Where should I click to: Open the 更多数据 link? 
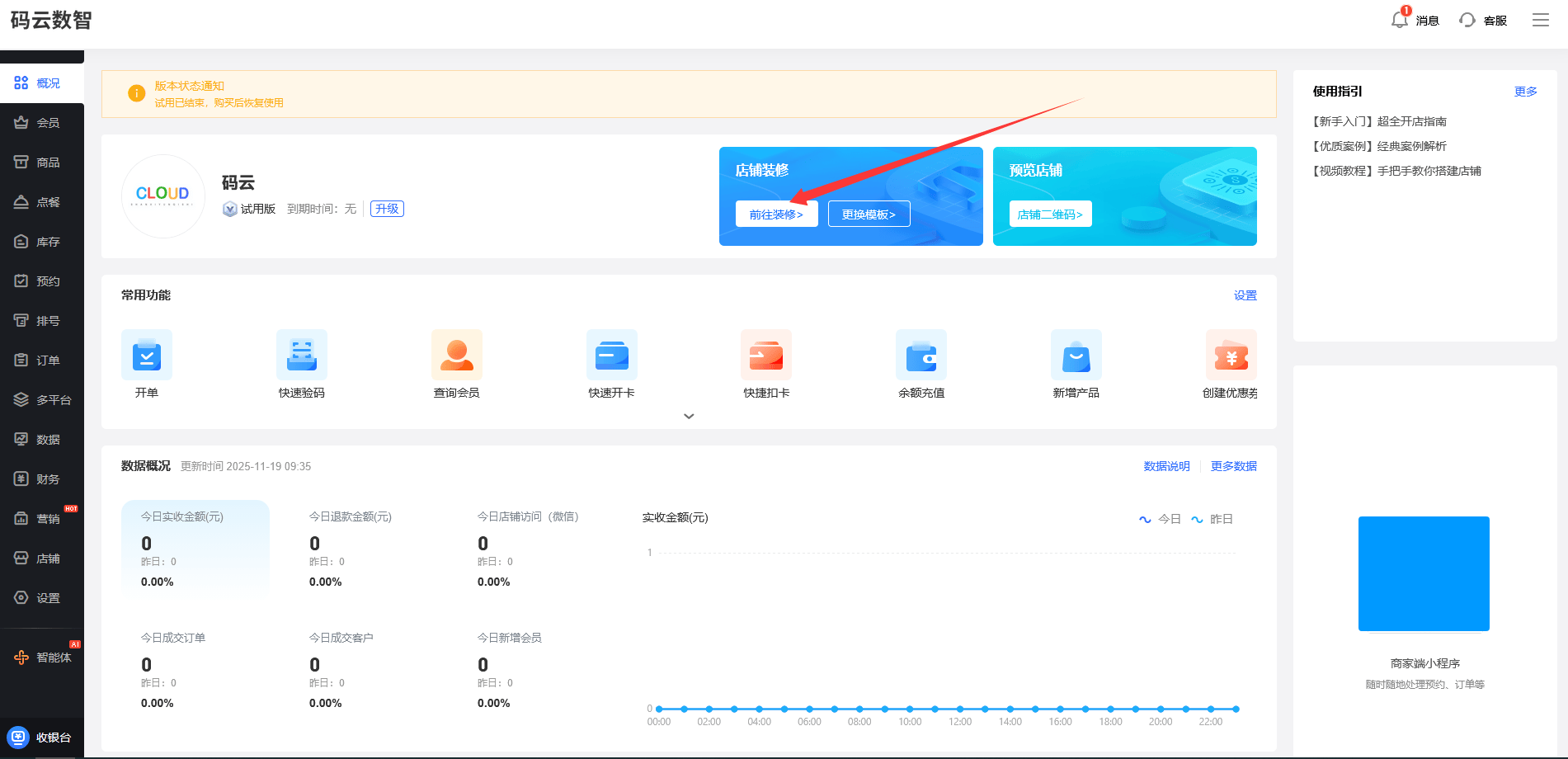tap(1233, 466)
